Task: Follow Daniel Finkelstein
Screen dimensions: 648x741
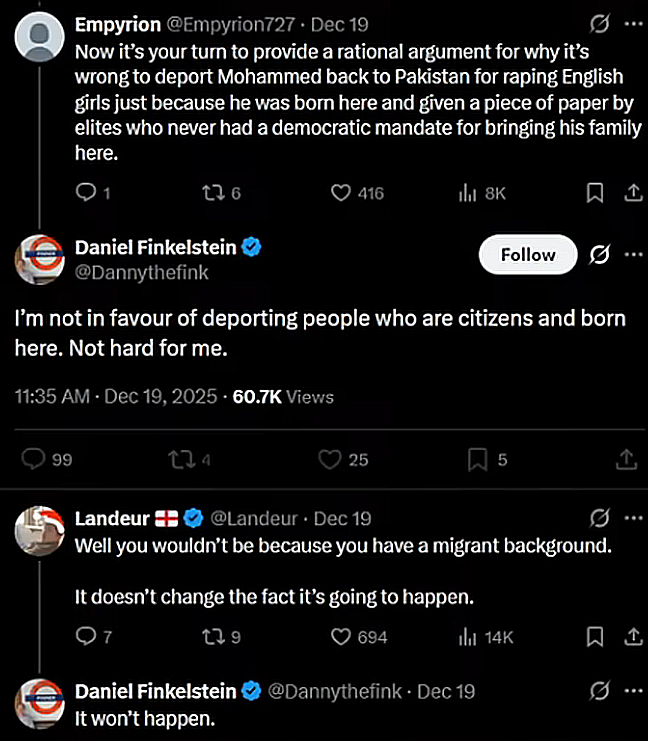Action: [528, 255]
